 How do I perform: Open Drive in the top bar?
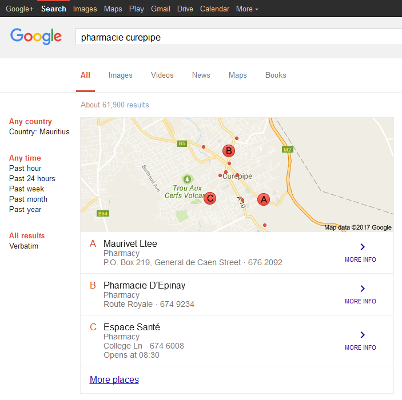pos(185,9)
